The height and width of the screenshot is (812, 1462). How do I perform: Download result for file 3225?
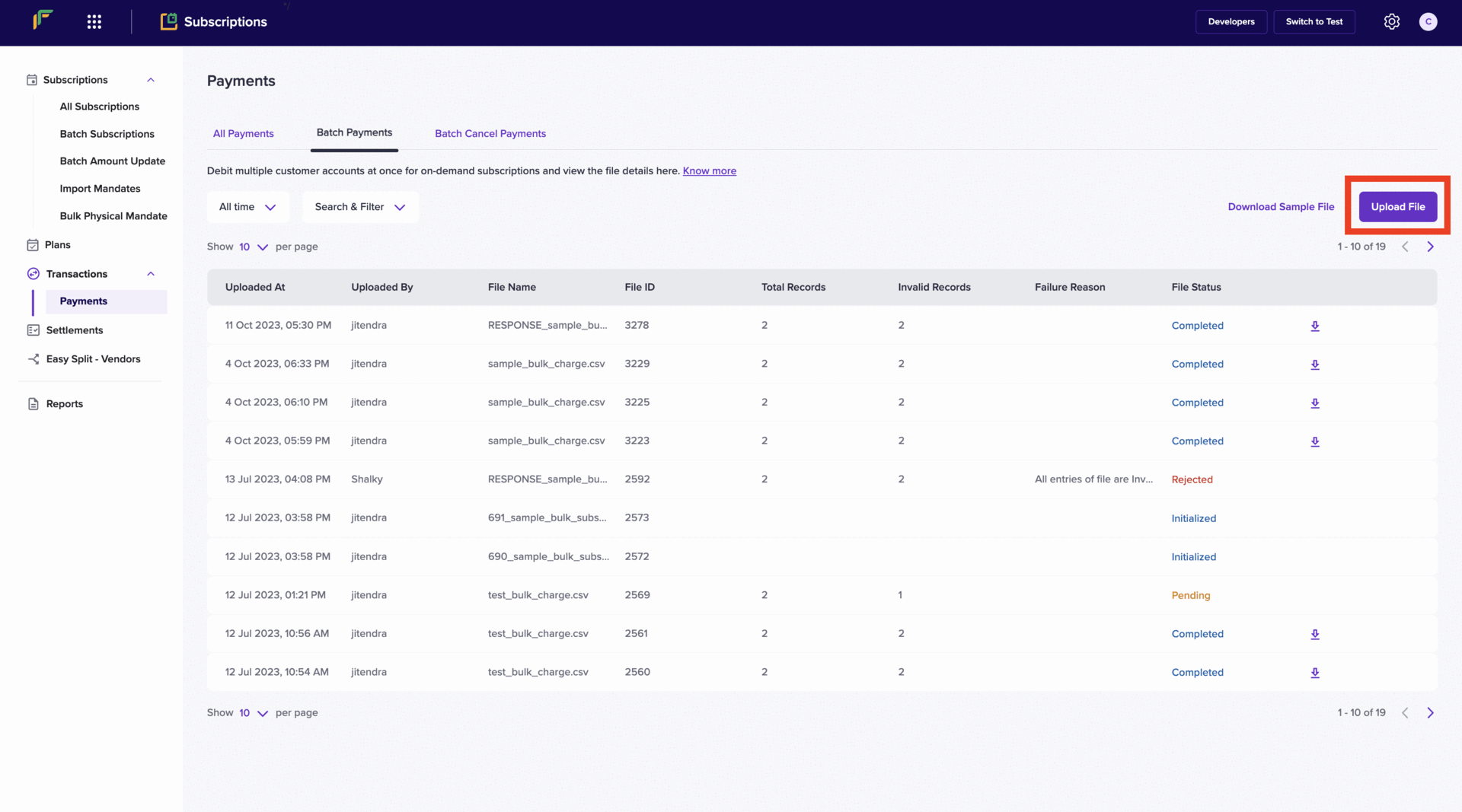click(x=1314, y=403)
